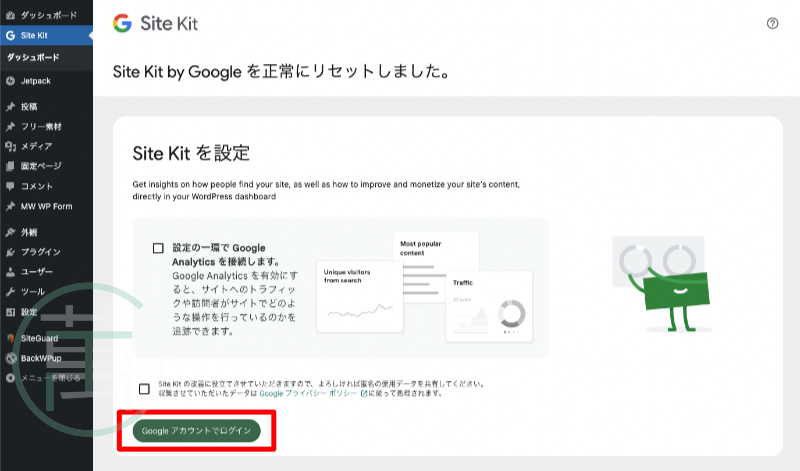Click the comment bubble icon beside コメント
This screenshot has height=471, width=800.
click(x=10, y=186)
